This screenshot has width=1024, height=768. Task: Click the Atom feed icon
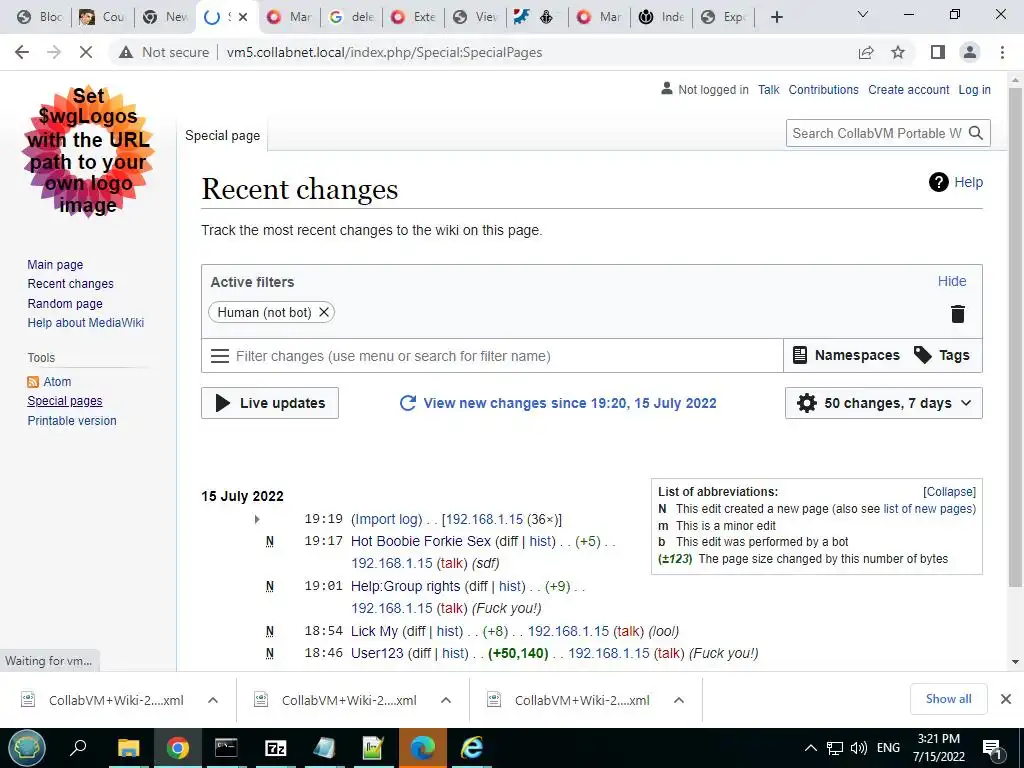pos(33,382)
